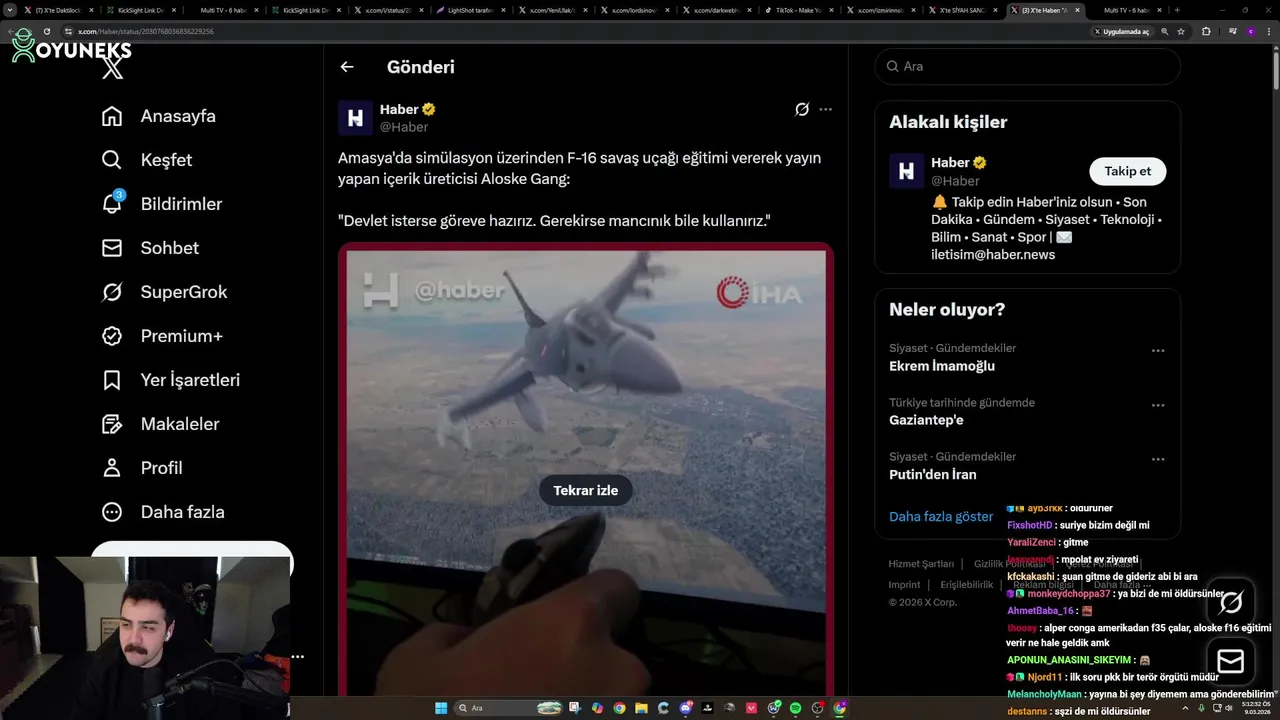
Task: Open Makaleler articles item
Action: pyautogui.click(x=160, y=424)
